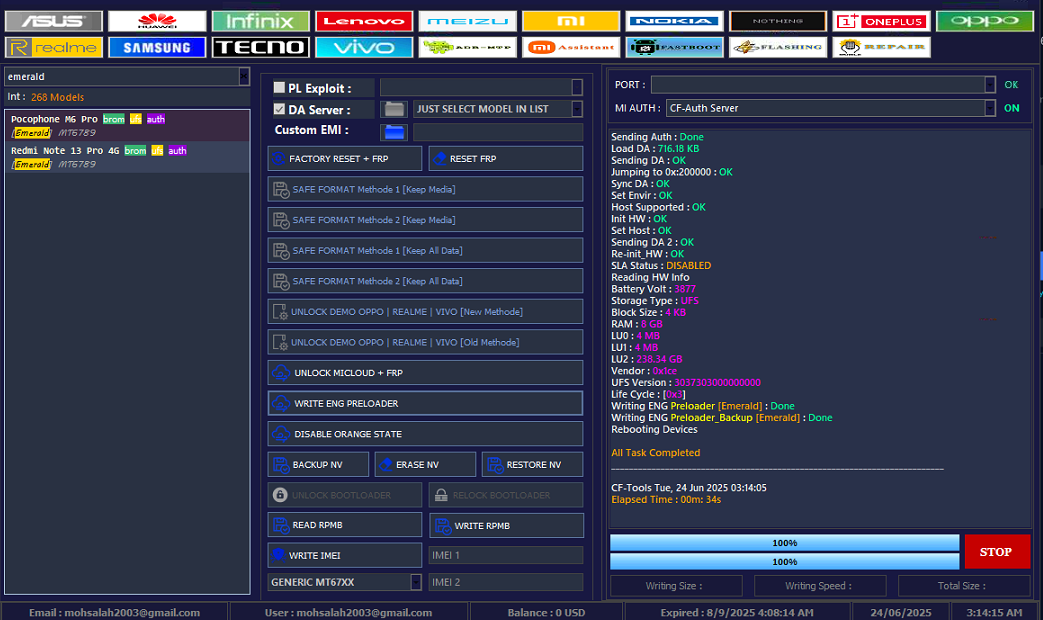The width and height of the screenshot is (1043, 620).
Task: Select the Nokia brand logo
Action: click(674, 21)
